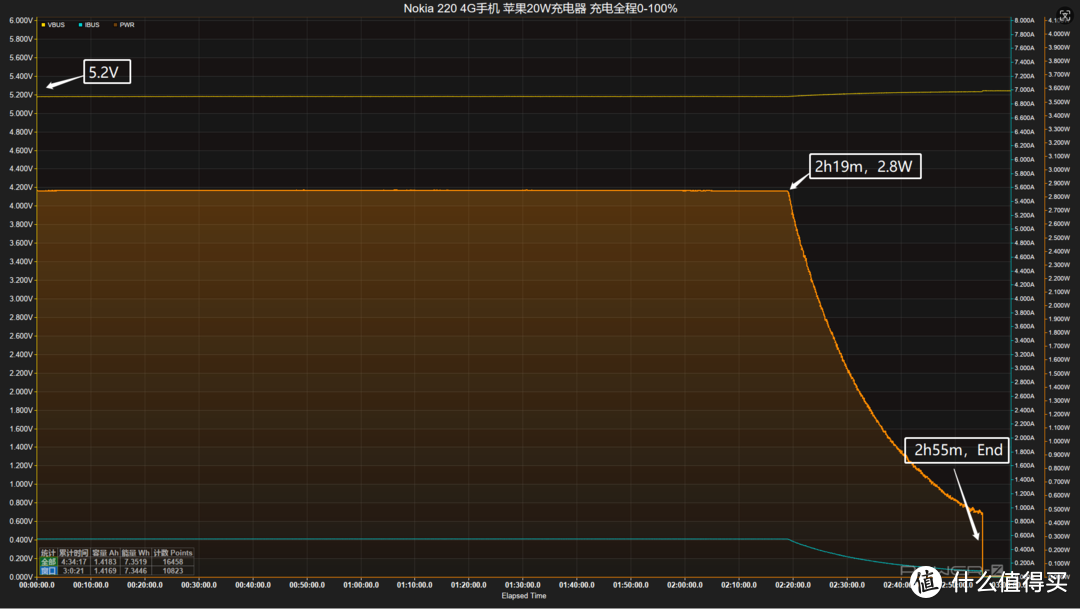The width and height of the screenshot is (1080, 609).
Task: Click the 2.800W power axis label
Action: 1059,197
